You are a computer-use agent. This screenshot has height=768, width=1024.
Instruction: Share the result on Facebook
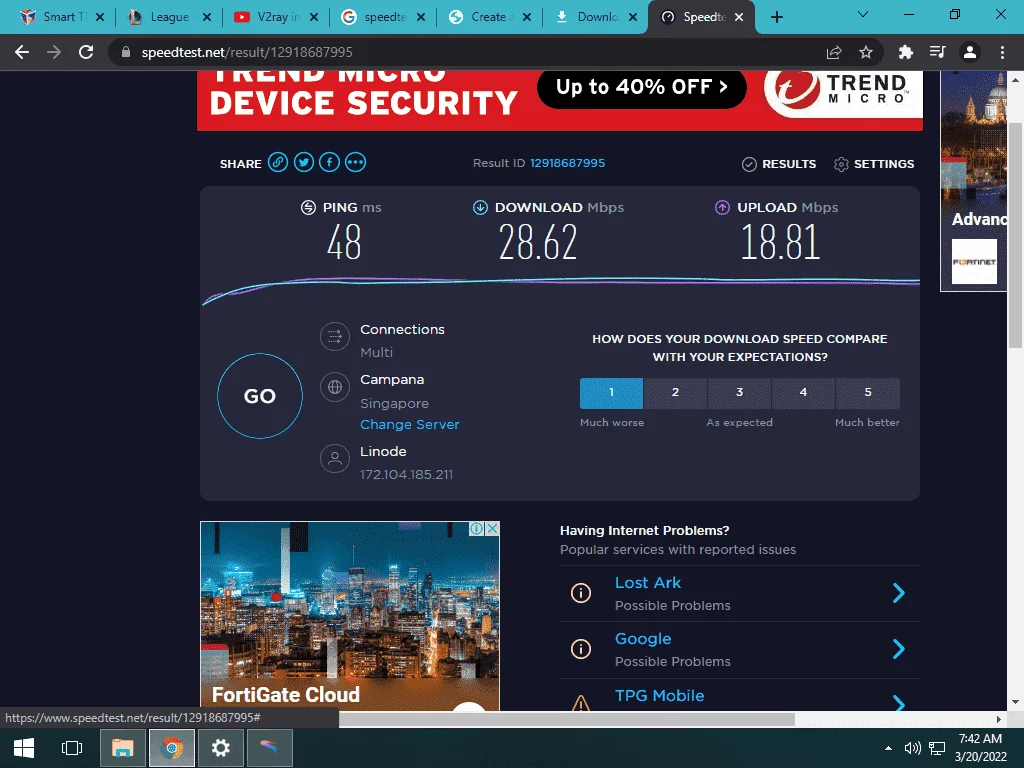point(329,163)
